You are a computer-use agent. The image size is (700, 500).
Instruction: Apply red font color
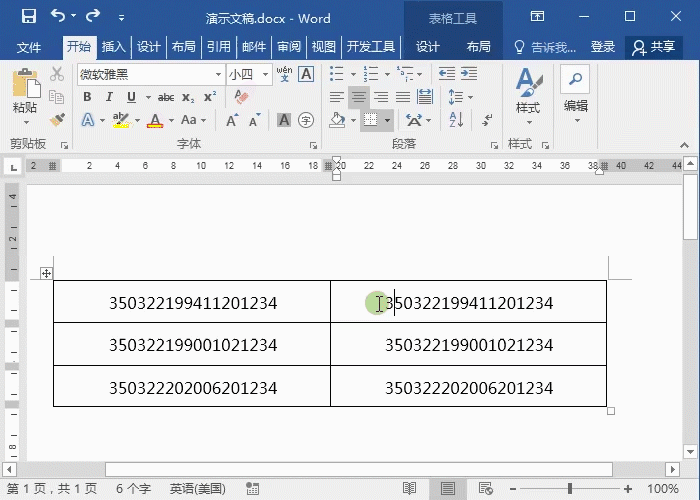pyautogui.click(x=155, y=120)
